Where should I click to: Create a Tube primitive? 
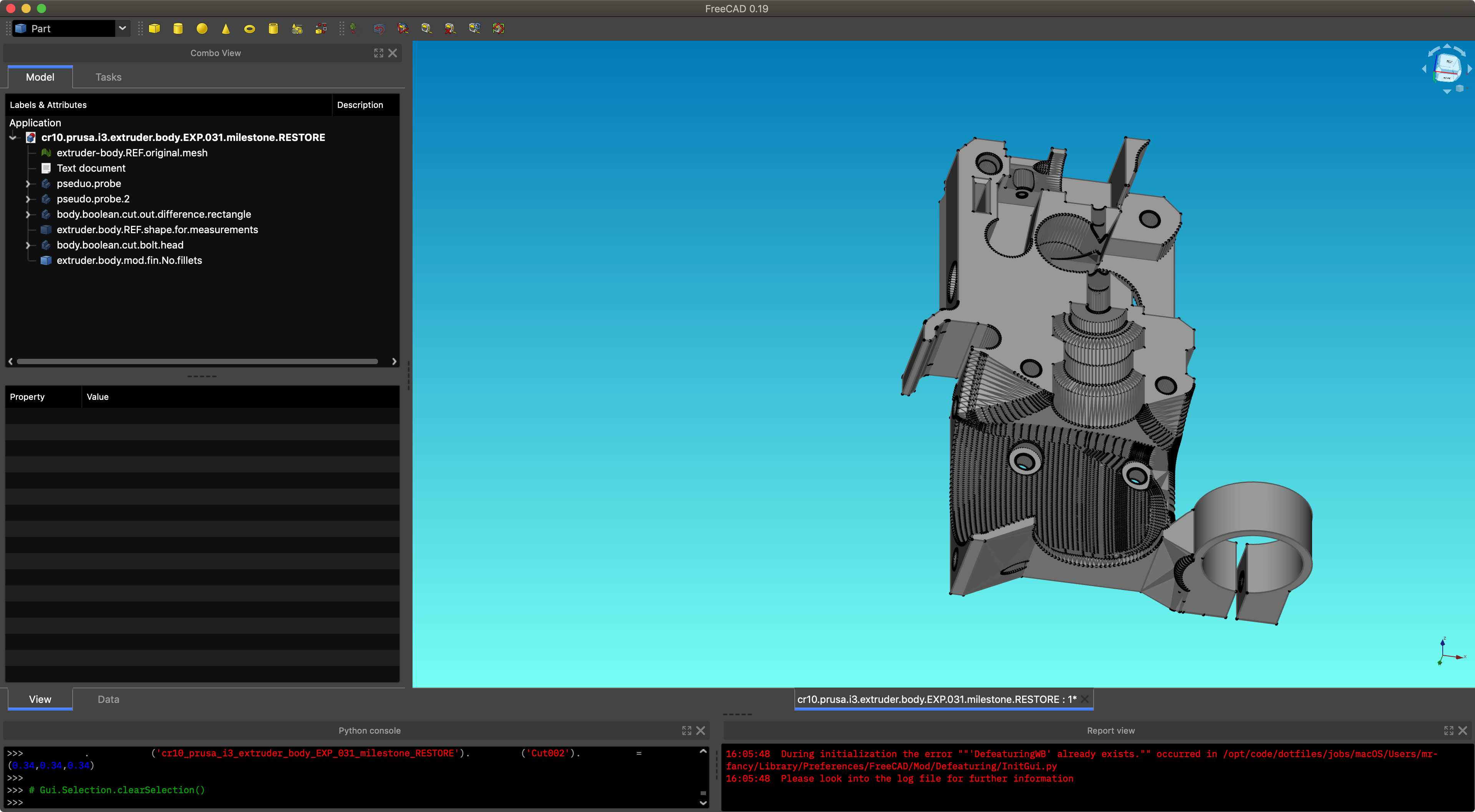click(x=273, y=29)
